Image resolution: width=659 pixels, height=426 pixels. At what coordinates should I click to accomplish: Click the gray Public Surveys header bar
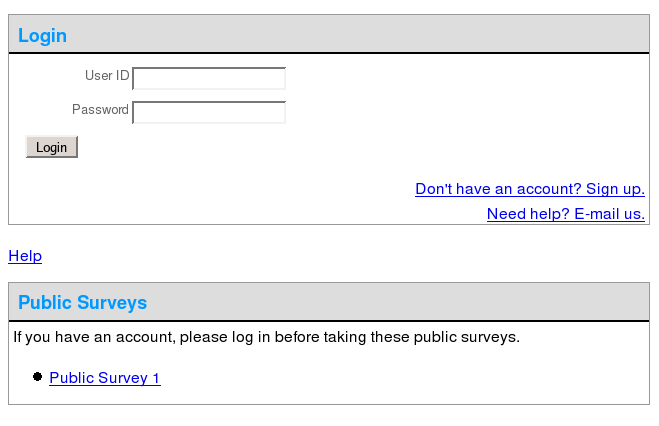tap(329, 302)
